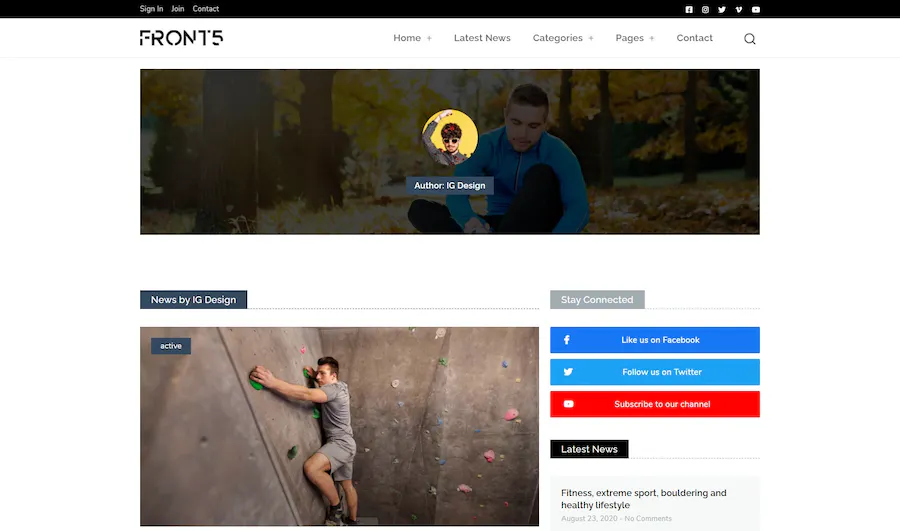
Task: Click the Latest News sidebar heading
Action: [589, 449]
